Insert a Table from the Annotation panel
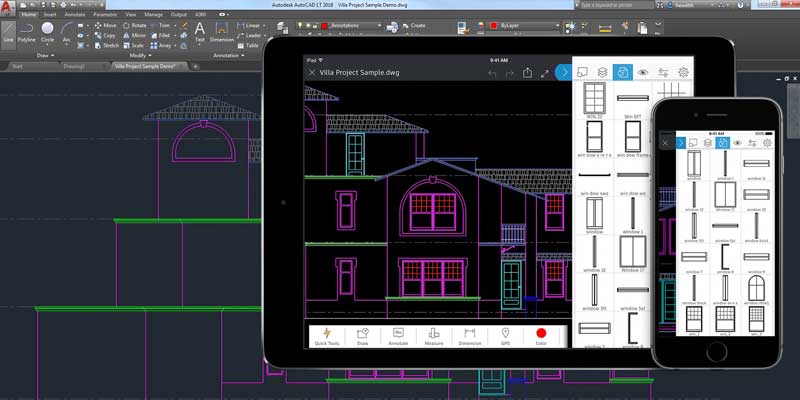 [248, 45]
